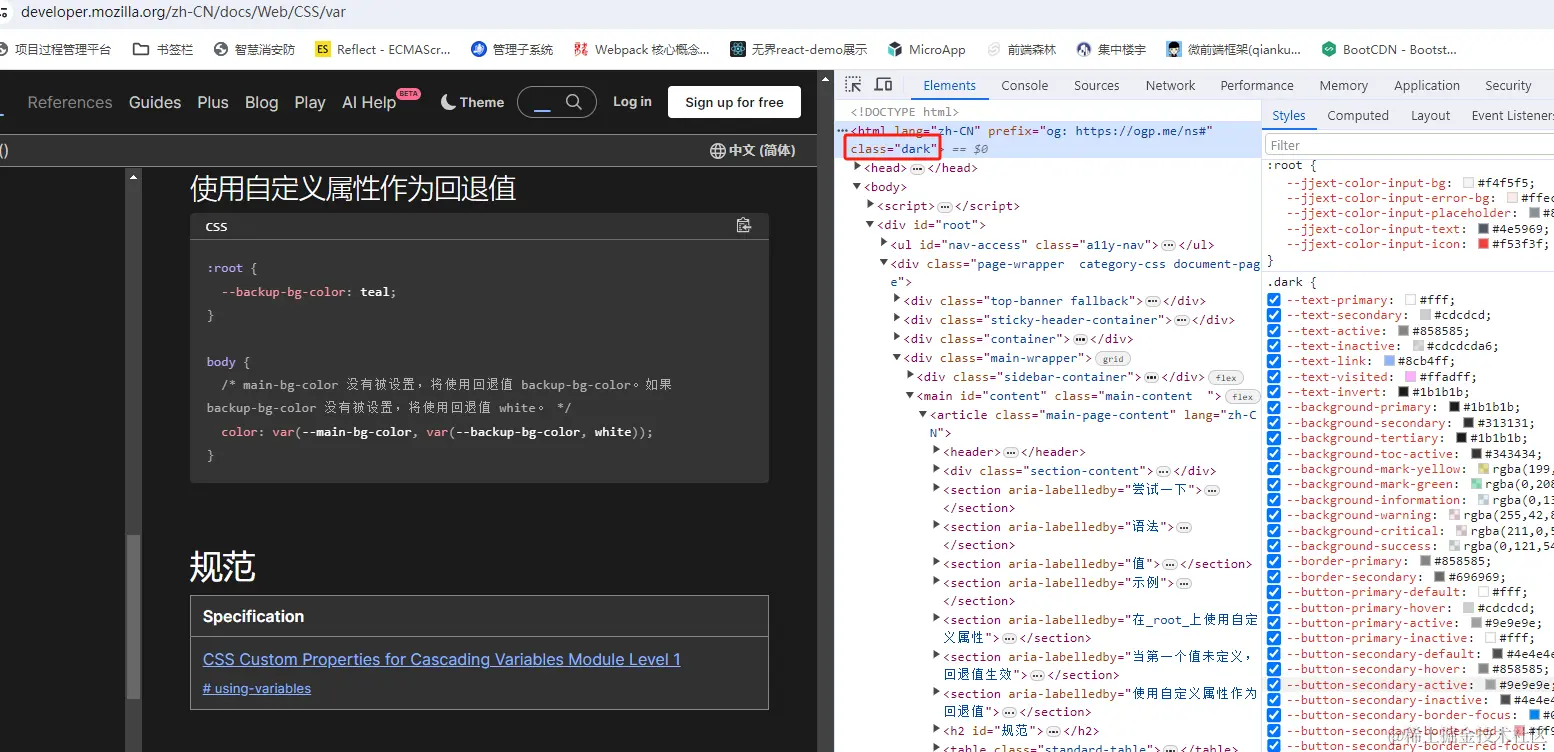Image resolution: width=1554 pixels, height=752 pixels.
Task: Uncheck the --text-visited property checkbox
Action: 1274,377
